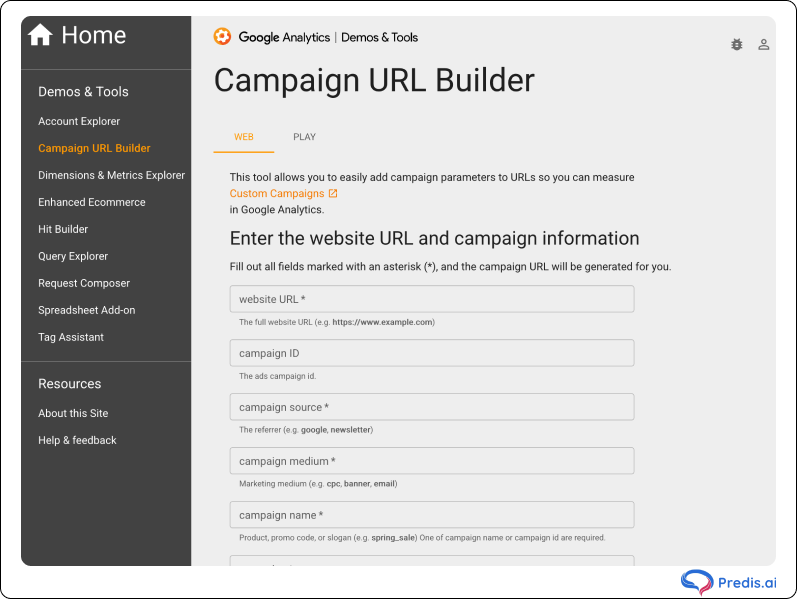Image resolution: width=797 pixels, height=599 pixels.
Task: Select Campaign URL Builder in the sidebar
Action: [94, 148]
